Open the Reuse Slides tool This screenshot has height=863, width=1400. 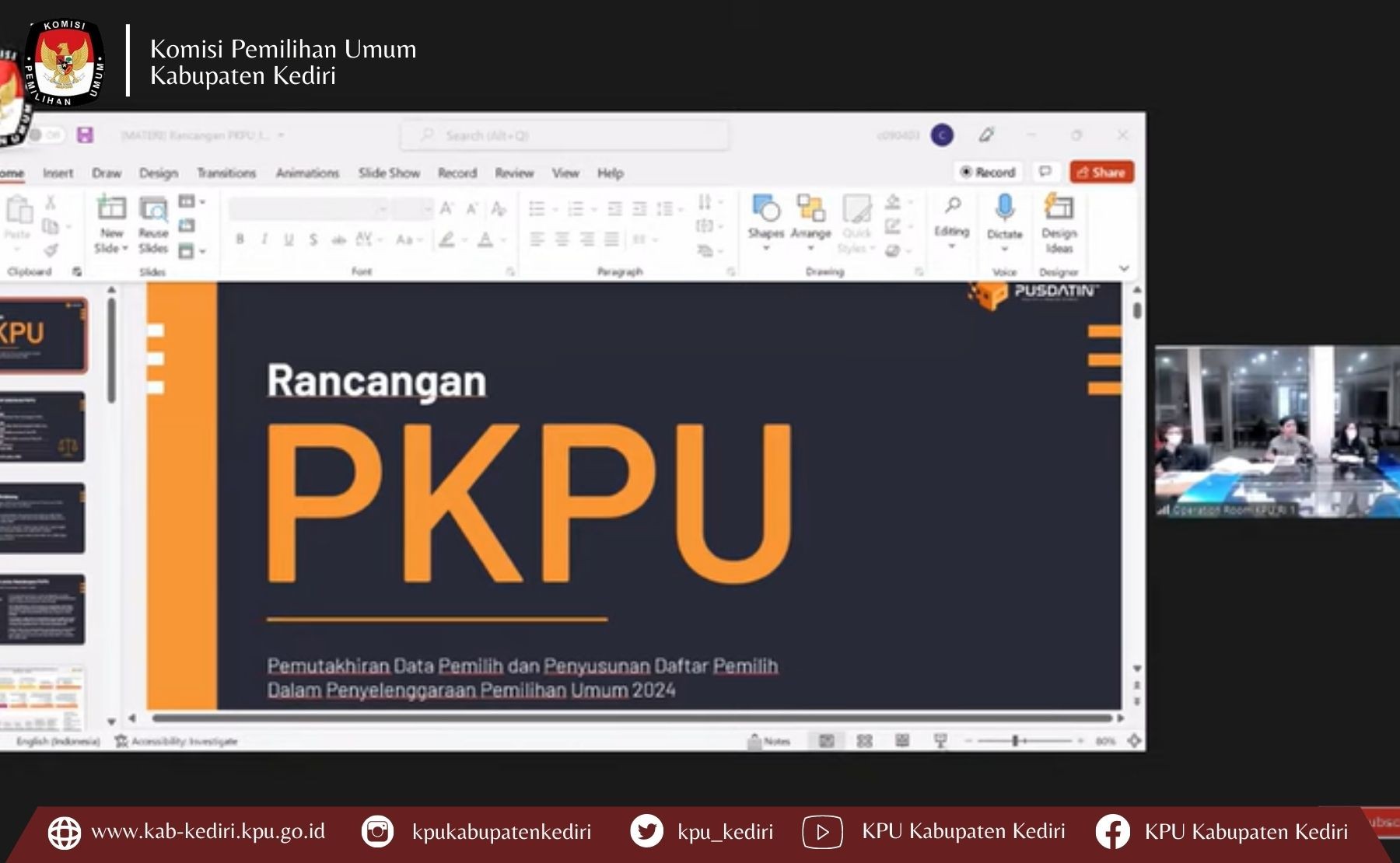coord(153,210)
